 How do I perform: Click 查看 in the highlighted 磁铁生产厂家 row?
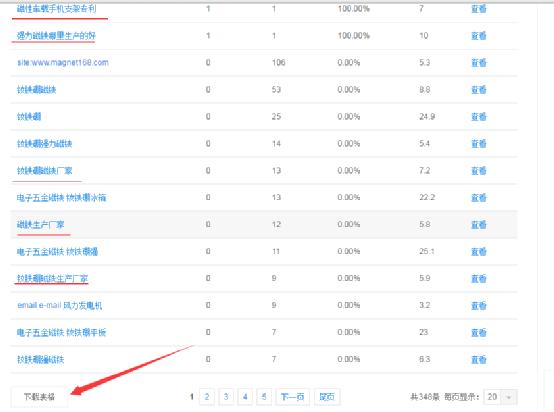479,224
